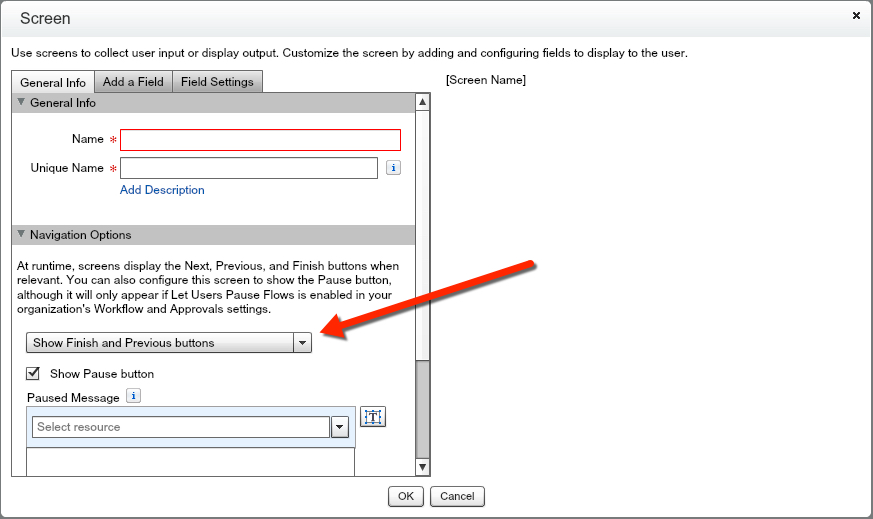The height and width of the screenshot is (519, 873).
Task: Click the scrollbar up arrow
Action: [422, 102]
